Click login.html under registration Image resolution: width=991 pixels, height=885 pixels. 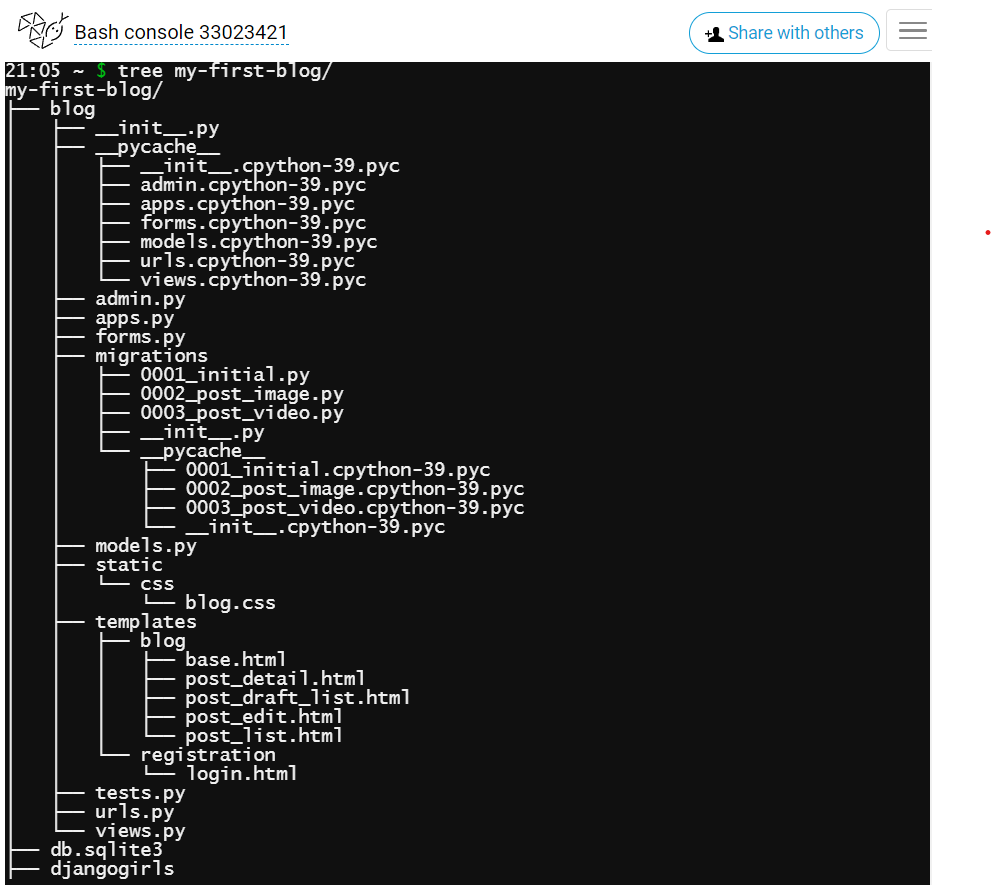click(241, 774)
